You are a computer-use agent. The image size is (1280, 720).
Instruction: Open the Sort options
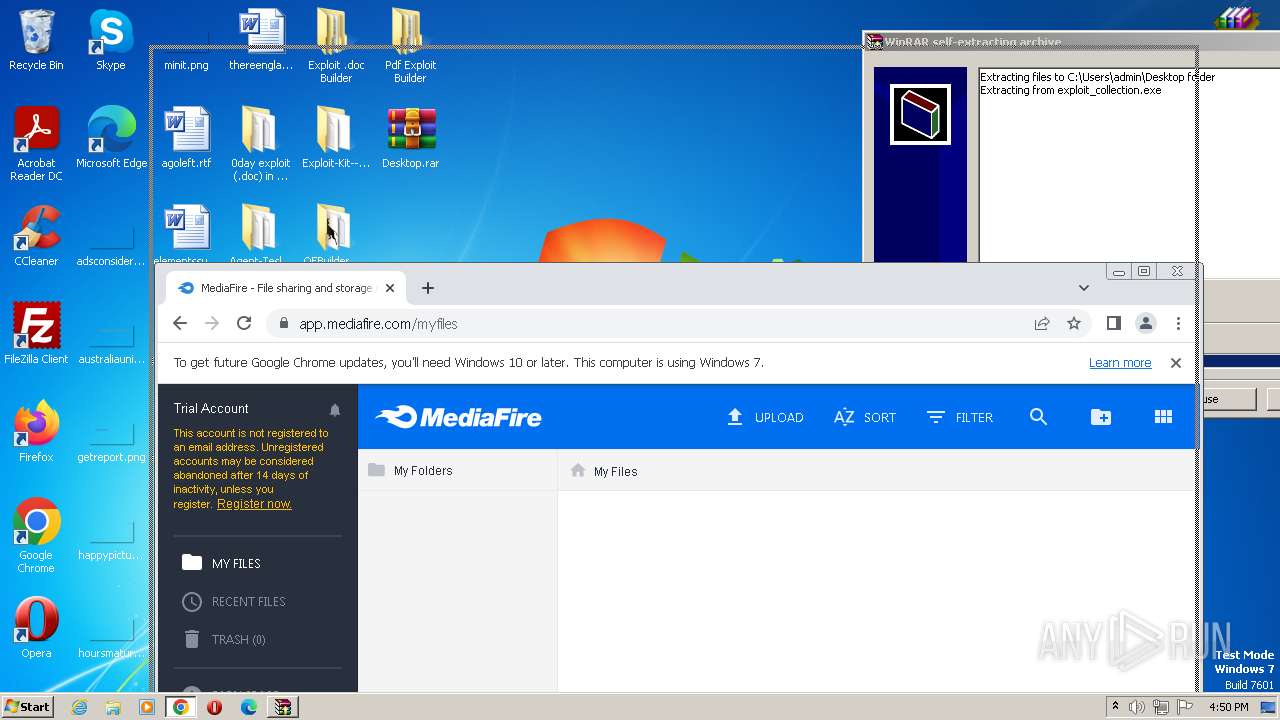point(865,417)
